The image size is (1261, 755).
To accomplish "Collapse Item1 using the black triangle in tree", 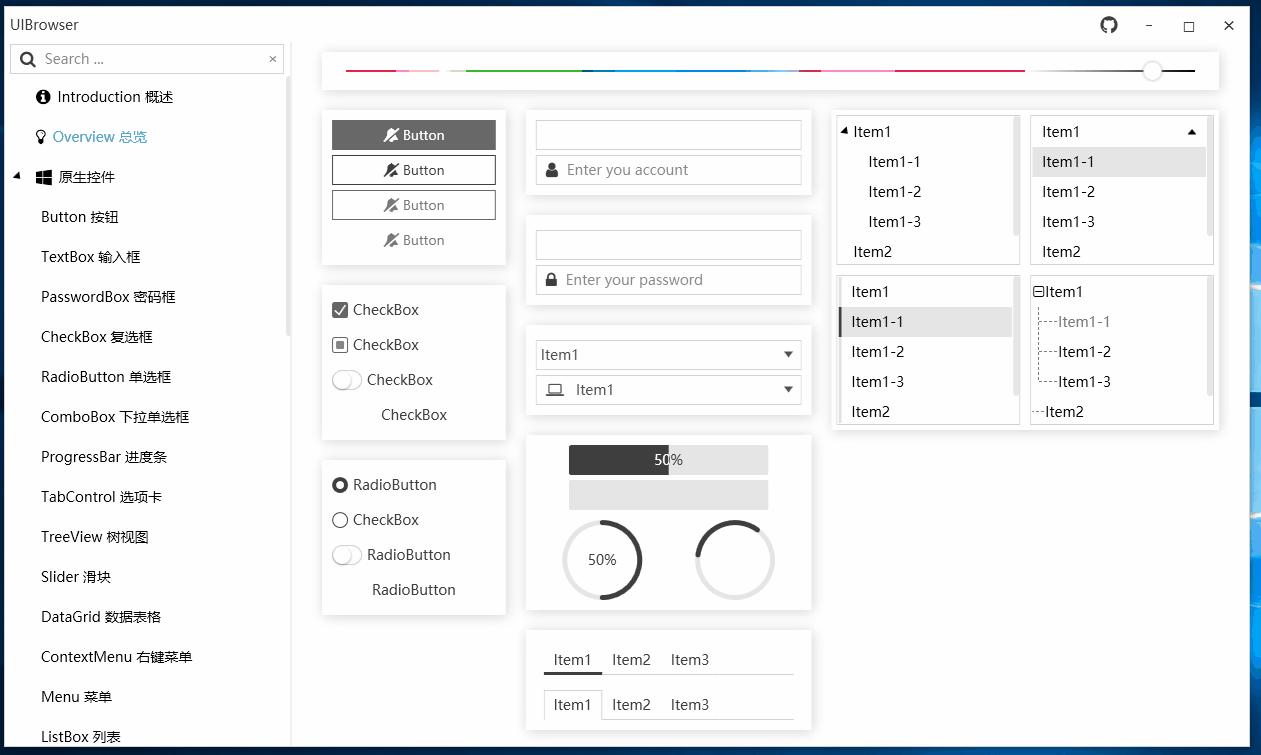I will tap(845, 131).
